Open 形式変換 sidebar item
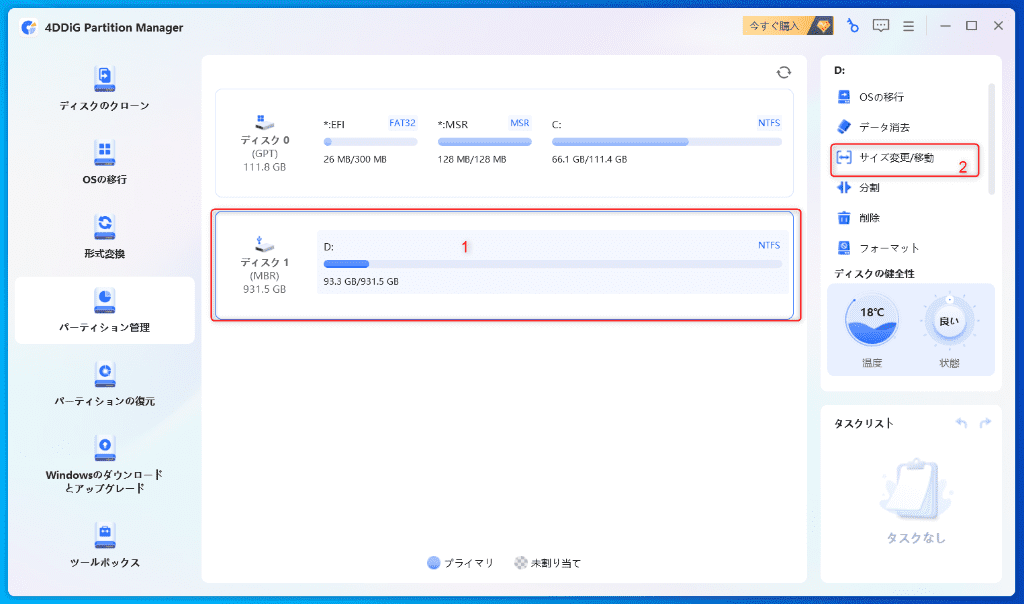Image resolution: width=1024 pixels, height=604 pixels. coord(104,236)
